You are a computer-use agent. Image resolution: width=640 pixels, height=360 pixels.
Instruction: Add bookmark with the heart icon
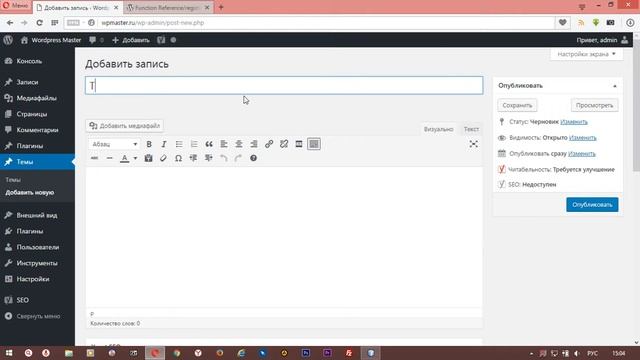coord(562,23)
